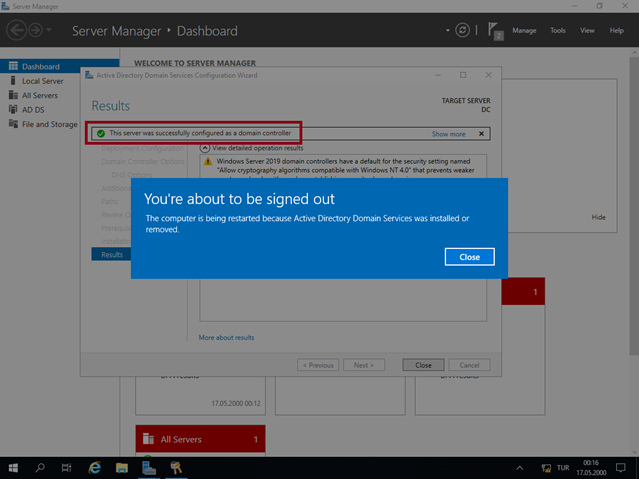639x479 pixels.
Task: Switch TUR keyboard language indicator
Action: coord(563,468)
